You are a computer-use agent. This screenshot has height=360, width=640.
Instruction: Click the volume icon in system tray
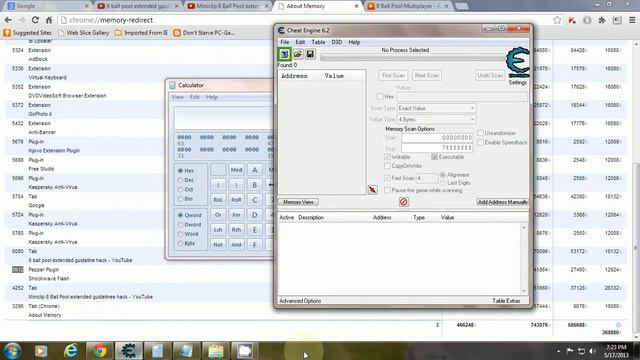coord(593,351)
